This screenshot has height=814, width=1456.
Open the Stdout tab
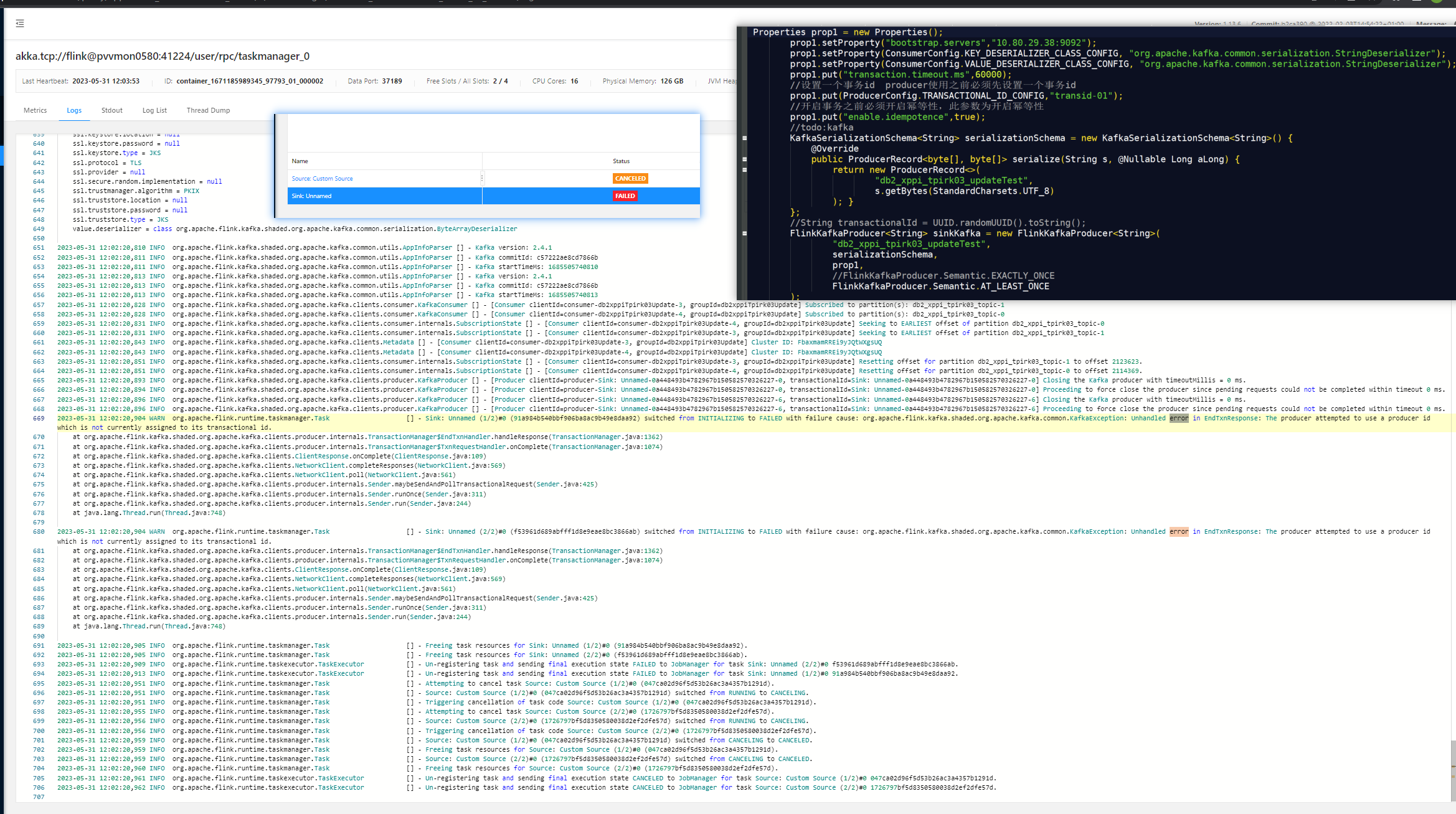112,110
